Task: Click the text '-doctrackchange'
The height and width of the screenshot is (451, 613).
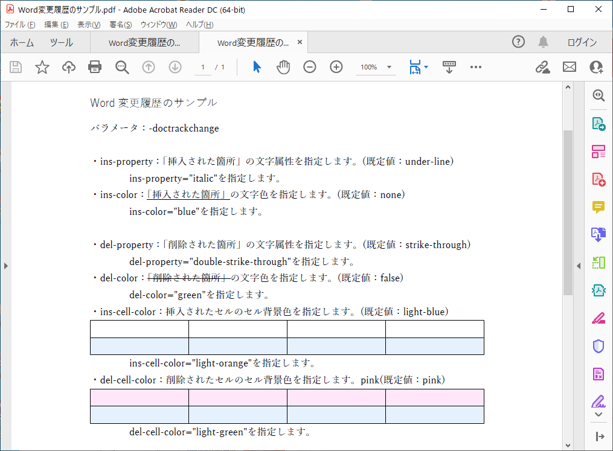Action: pyautogui.click(x=184, y=128)
